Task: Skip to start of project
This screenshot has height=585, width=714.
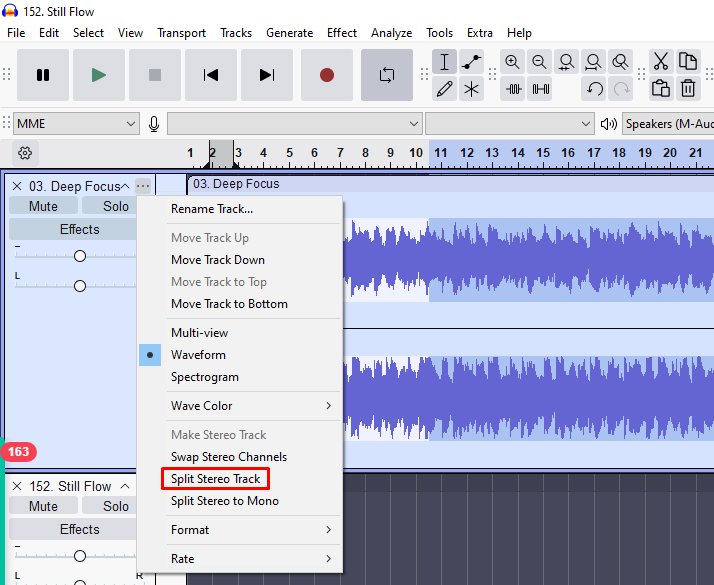Action: [x=211, y=75]
